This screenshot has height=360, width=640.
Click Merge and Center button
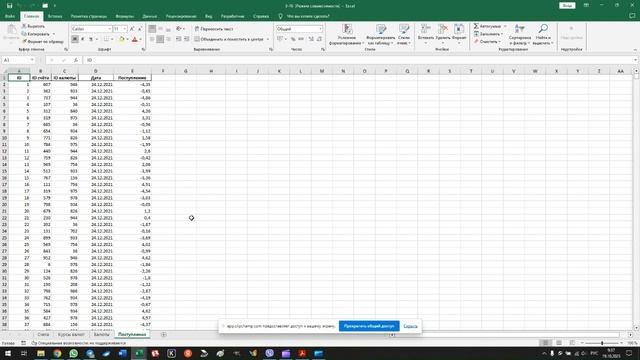coord(229,39)
